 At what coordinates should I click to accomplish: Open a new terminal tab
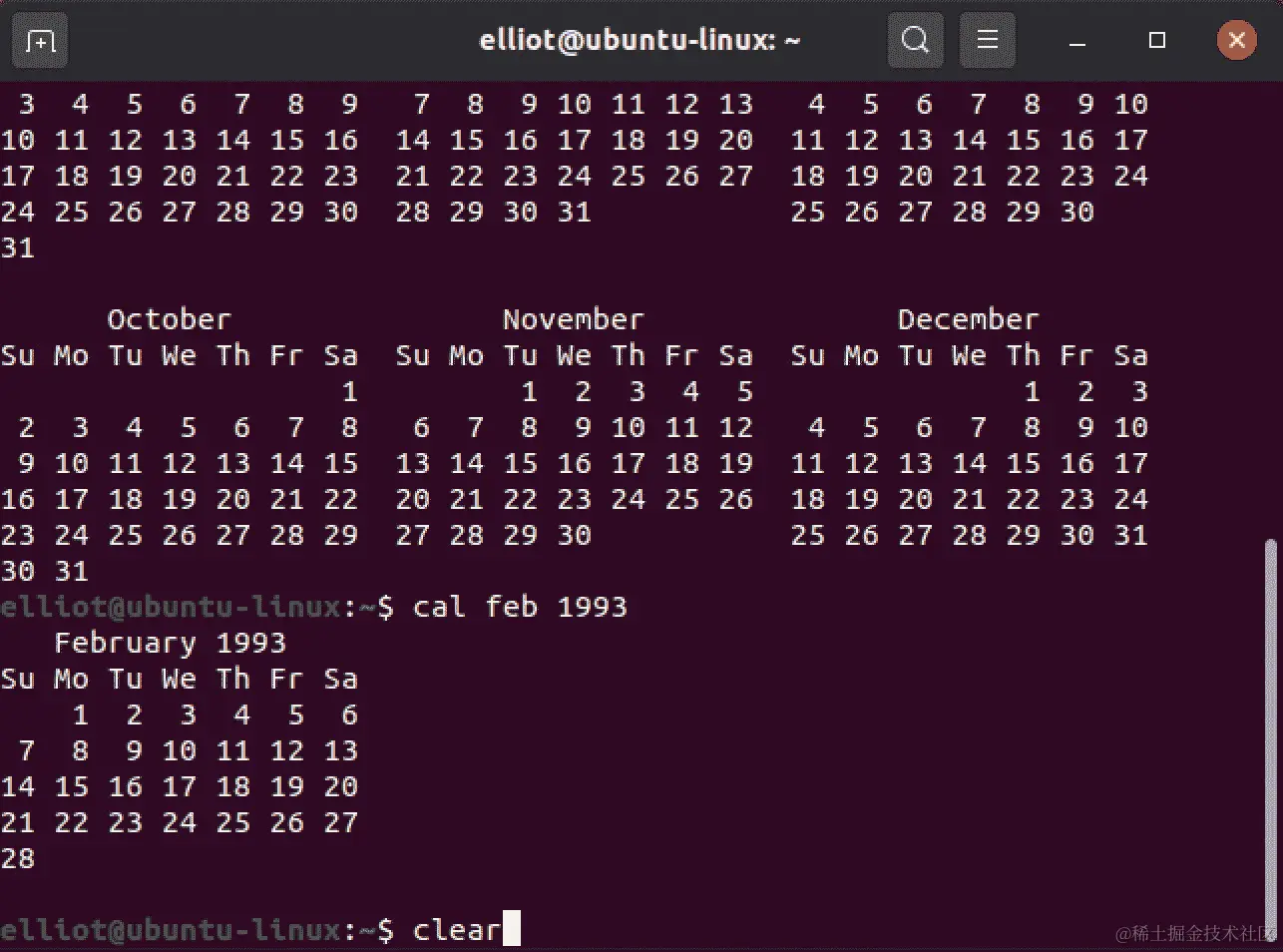coord(40,41)
